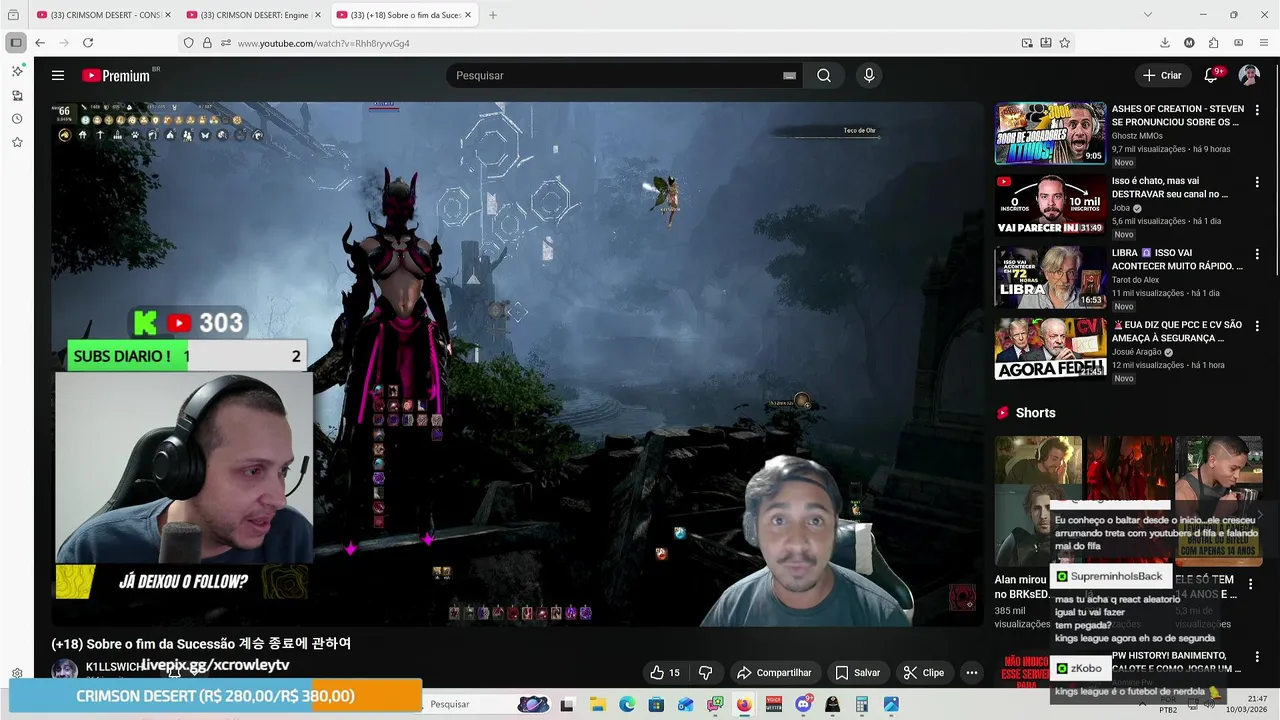Click Salvar to save the video
This screenshot has height=720, width=1280.
(858, 673)
